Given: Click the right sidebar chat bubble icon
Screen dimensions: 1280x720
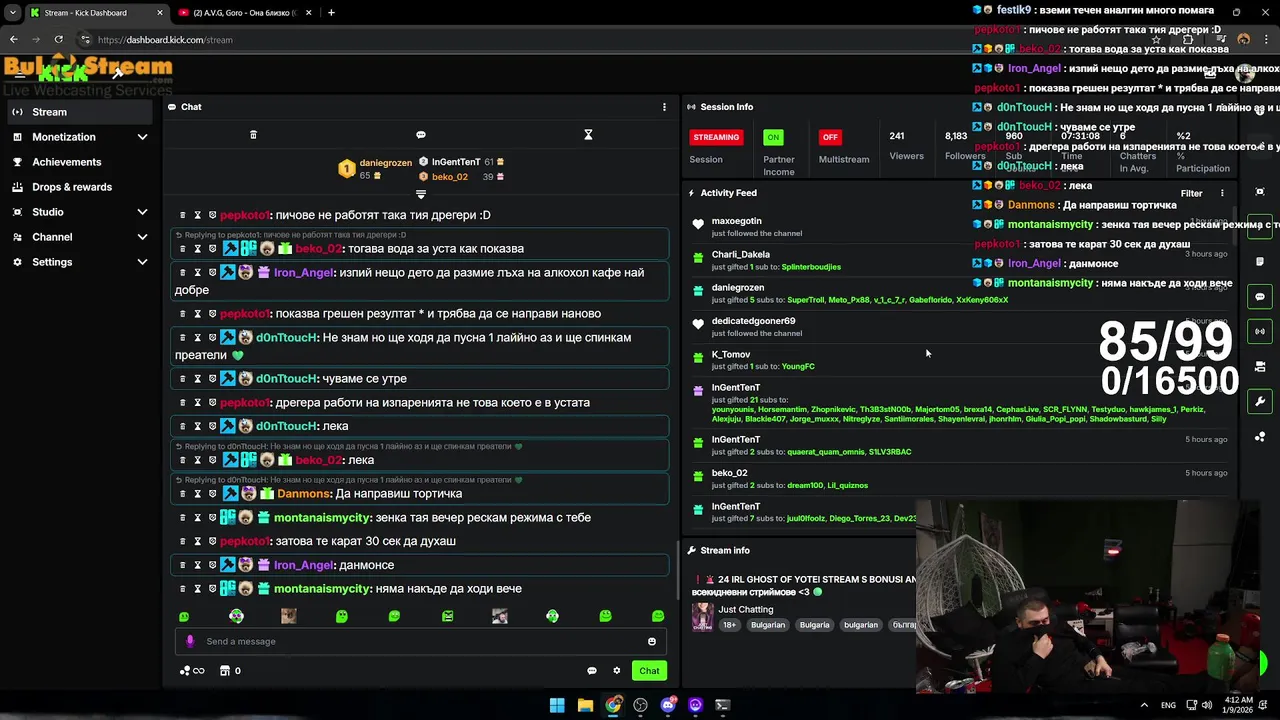Looking at the screenshot, I should (x=1260, y=297).
